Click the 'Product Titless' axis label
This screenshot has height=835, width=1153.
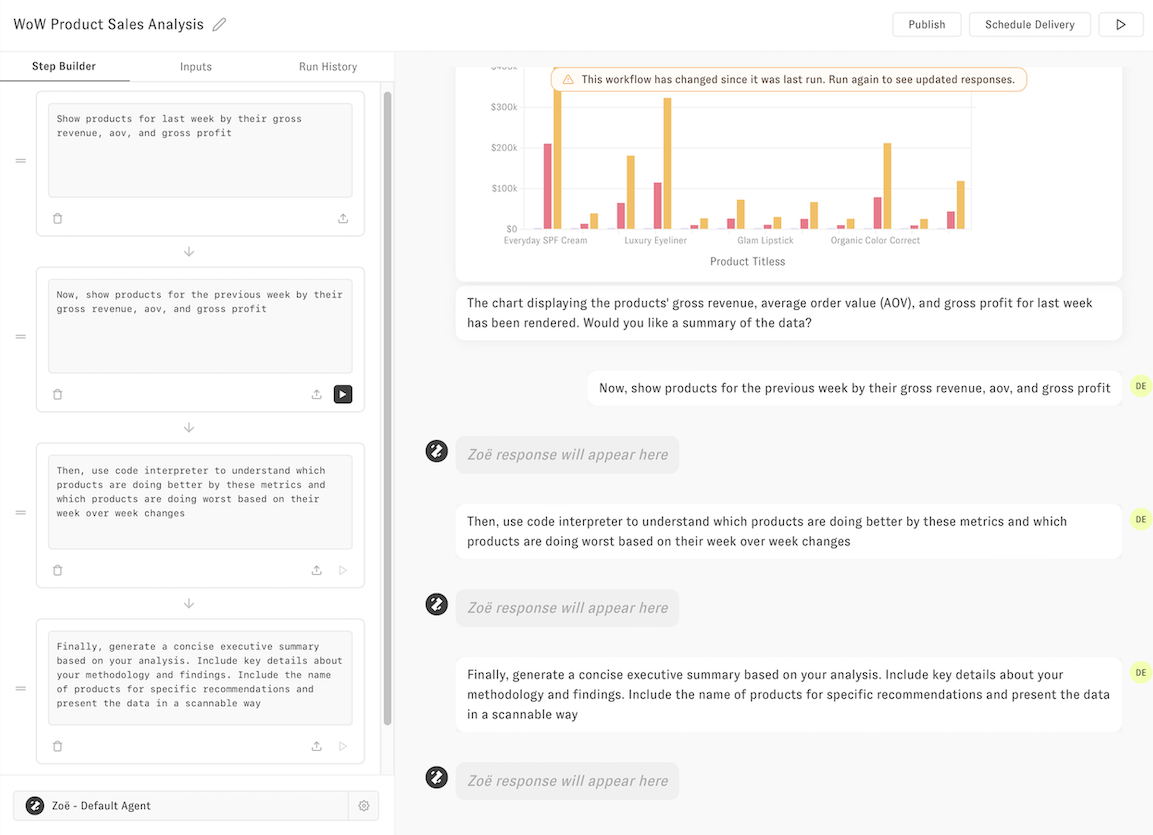(x=747, y=262)
